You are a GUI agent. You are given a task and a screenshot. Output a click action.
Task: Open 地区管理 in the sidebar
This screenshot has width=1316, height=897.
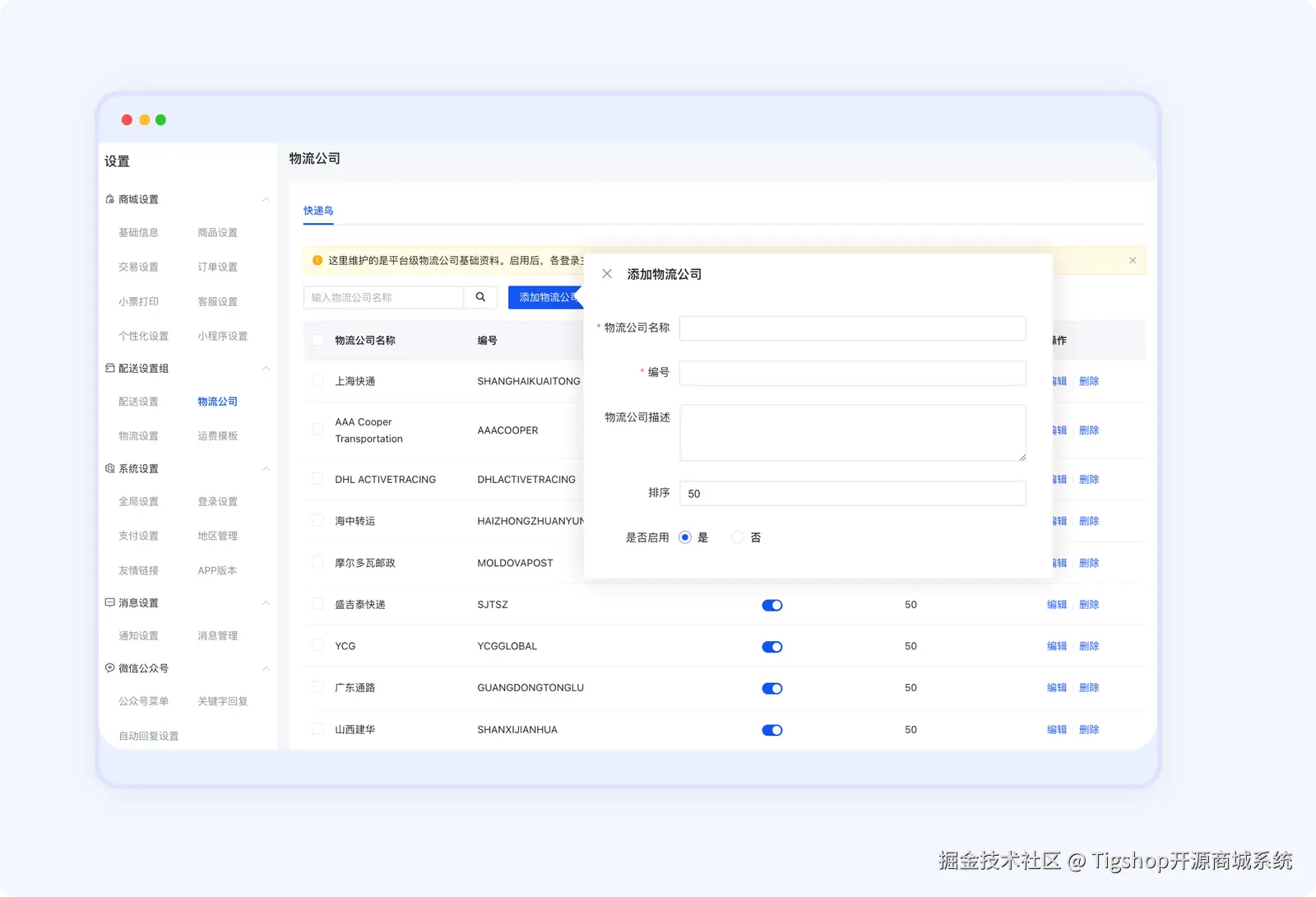tap(217, 536)
